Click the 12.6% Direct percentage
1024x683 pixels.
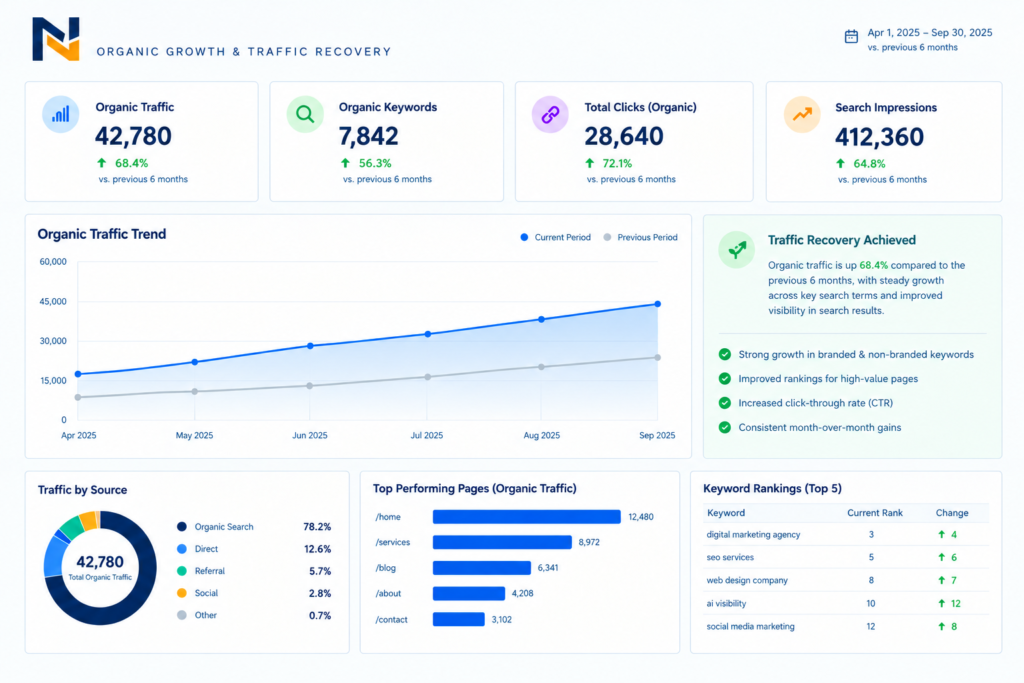coord(317,549)
